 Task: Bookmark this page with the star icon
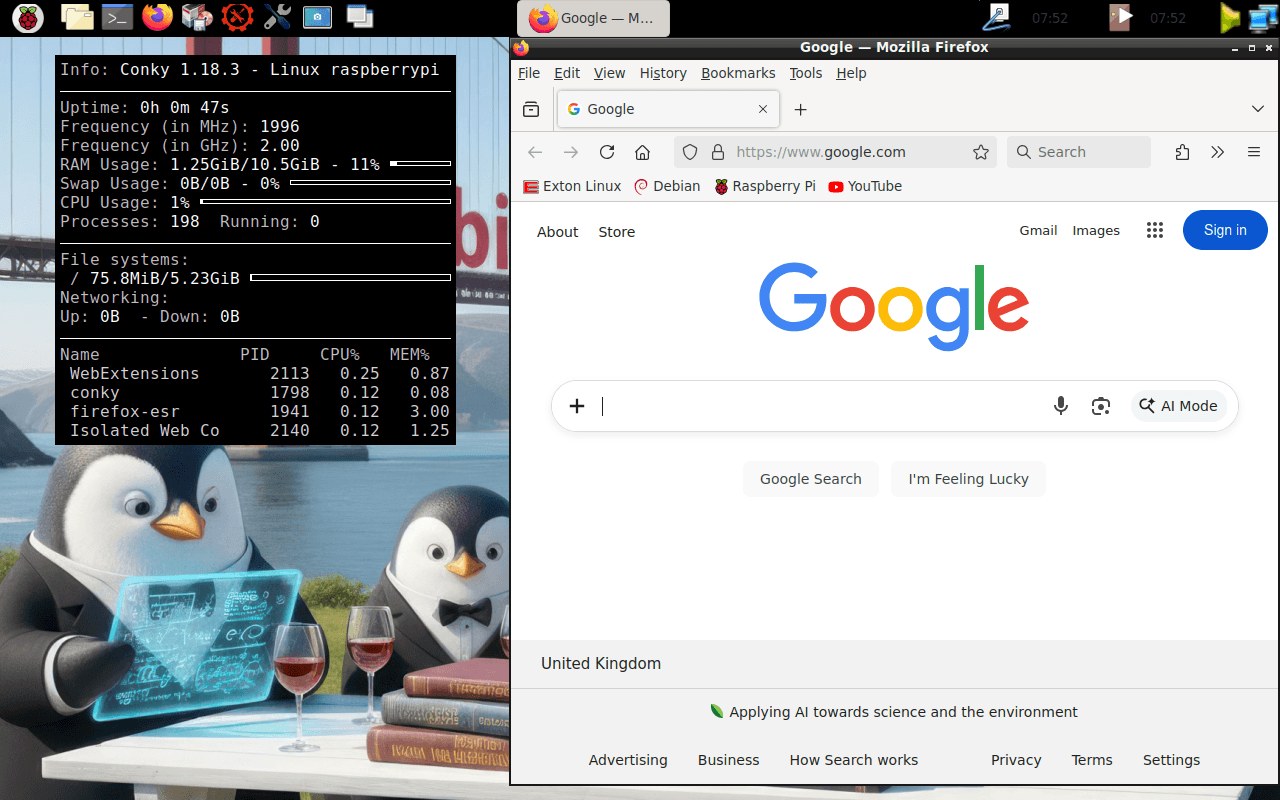tap(981, 152)
